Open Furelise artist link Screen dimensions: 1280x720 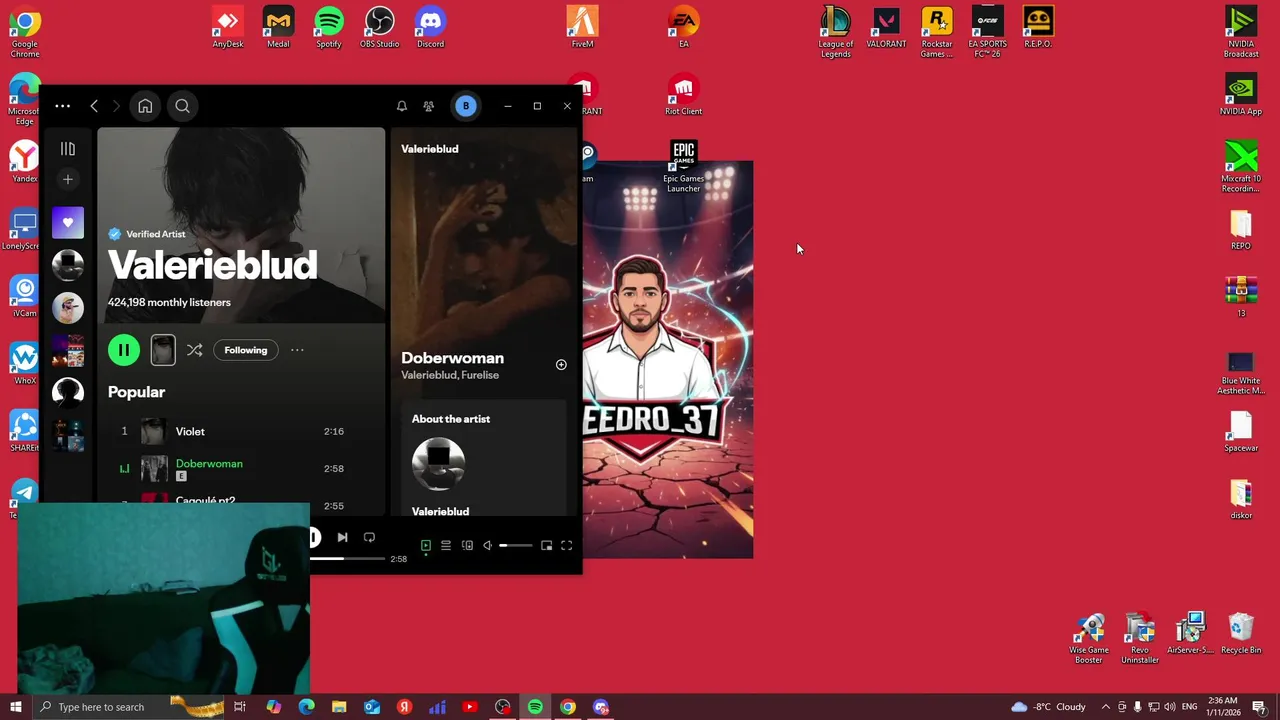coord(480,375)
